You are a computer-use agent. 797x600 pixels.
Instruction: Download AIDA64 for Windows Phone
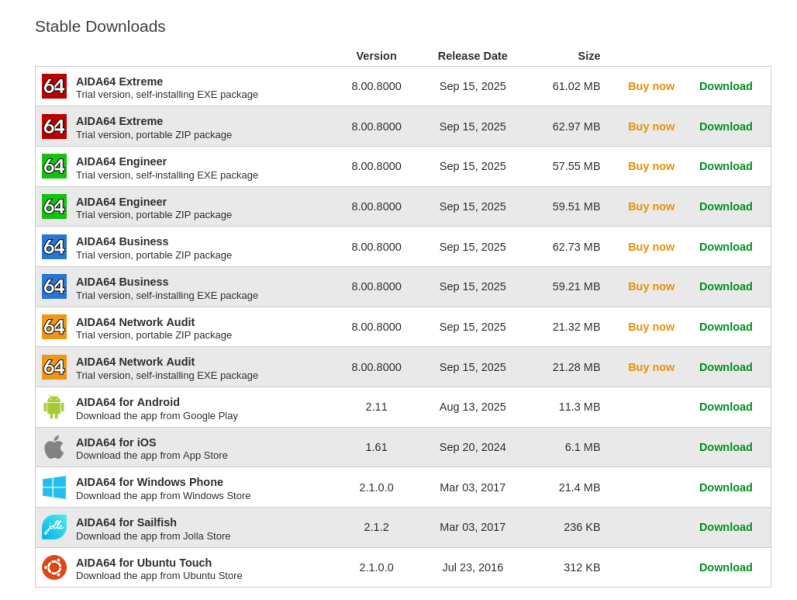(x=725, y=487)
